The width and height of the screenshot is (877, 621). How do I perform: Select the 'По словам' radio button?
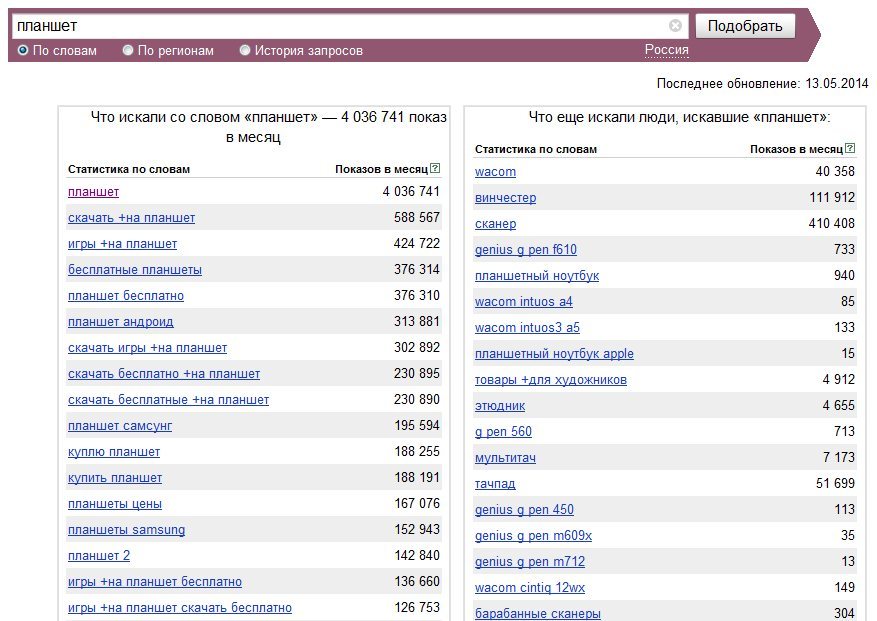(23, 51)
